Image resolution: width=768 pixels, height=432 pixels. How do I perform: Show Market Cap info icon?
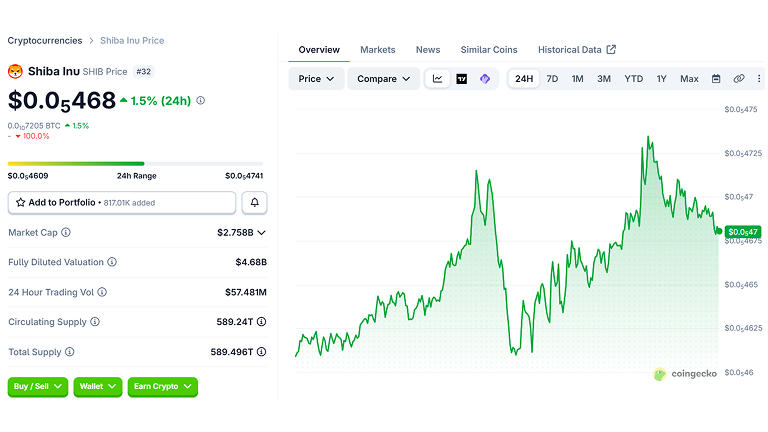[x=66, y=232]
